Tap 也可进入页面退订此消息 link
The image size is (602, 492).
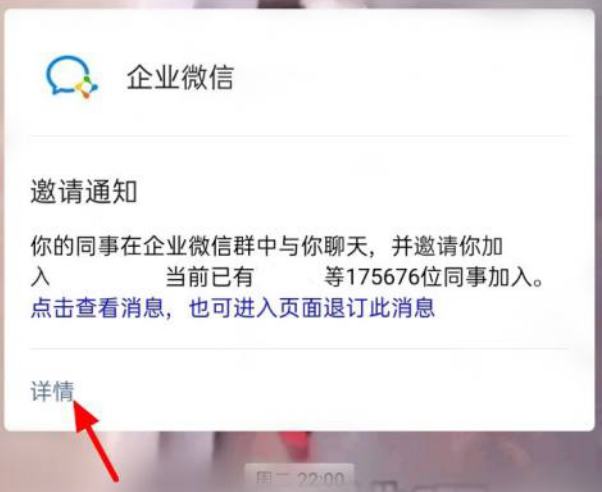point(312,308)
